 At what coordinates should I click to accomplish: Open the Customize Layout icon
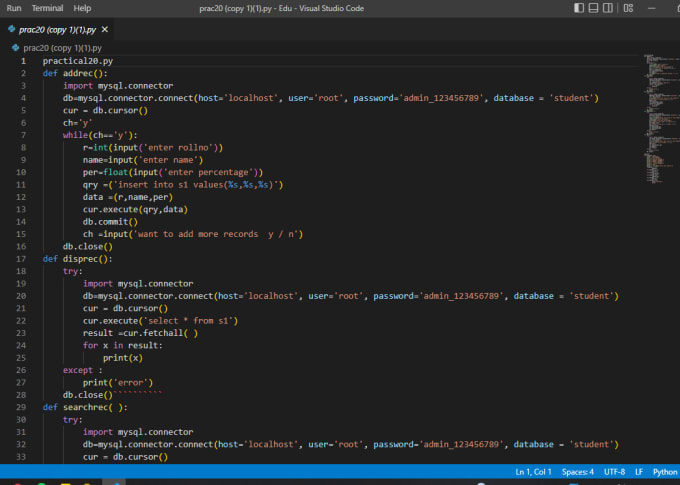point(628,8)
